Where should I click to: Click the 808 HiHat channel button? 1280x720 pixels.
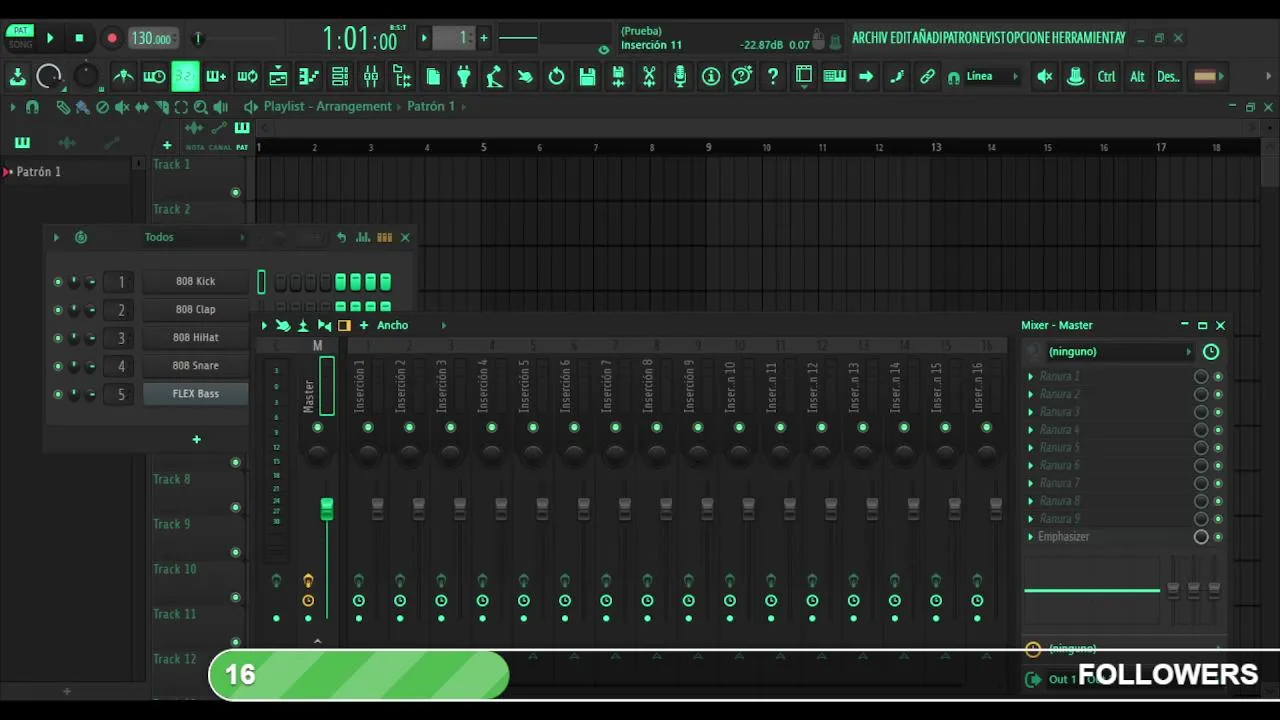pyautogui.click(x=195, y=337)
